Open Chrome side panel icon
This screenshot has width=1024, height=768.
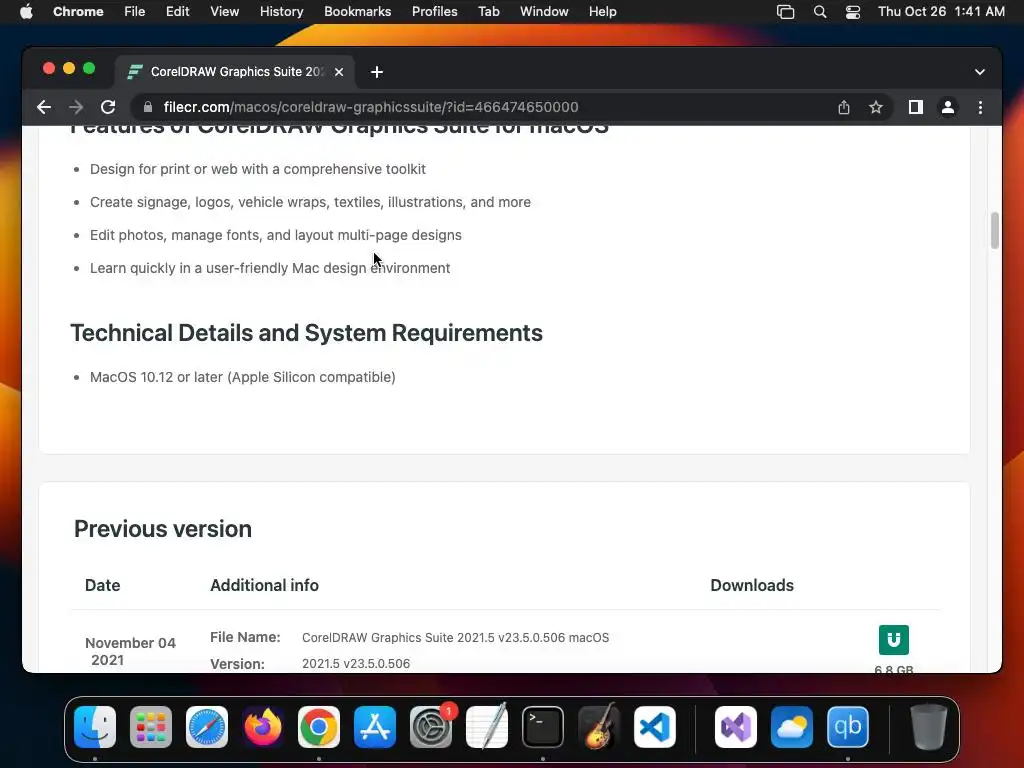[x=916, y=107]
